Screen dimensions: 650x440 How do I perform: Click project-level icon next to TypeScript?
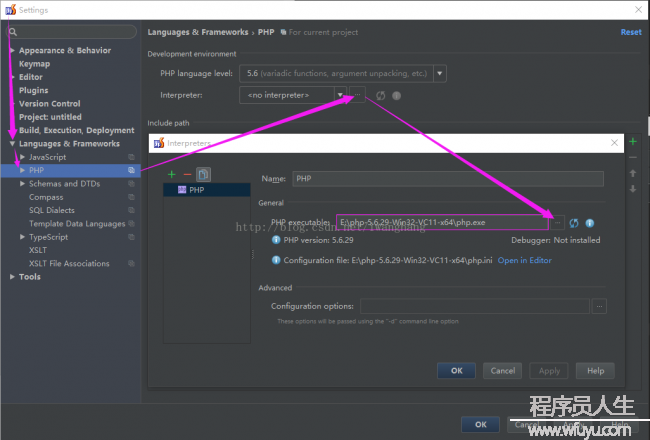pyautogui.click(x=131, y=237)
